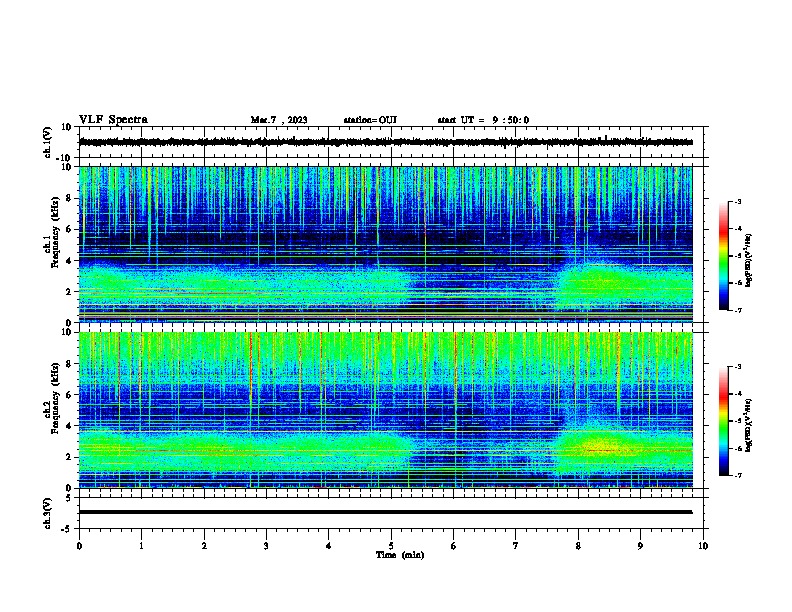Click the ch.1 colorbar log(PSD) label
Screen dimensions: 792x612
(x=749, y=261)
